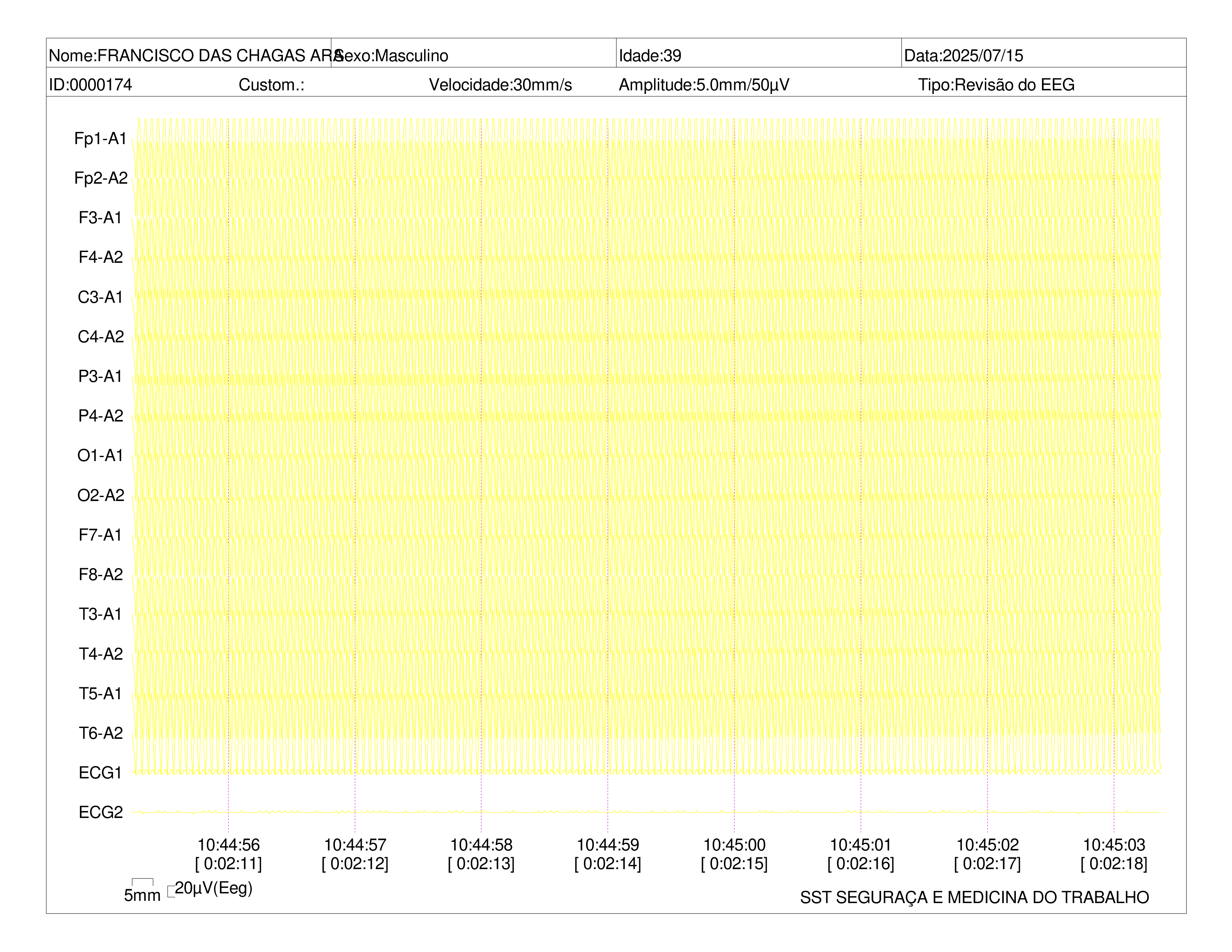
Task: Select the T5-A1 channel label
Action: tap(100, 693)
